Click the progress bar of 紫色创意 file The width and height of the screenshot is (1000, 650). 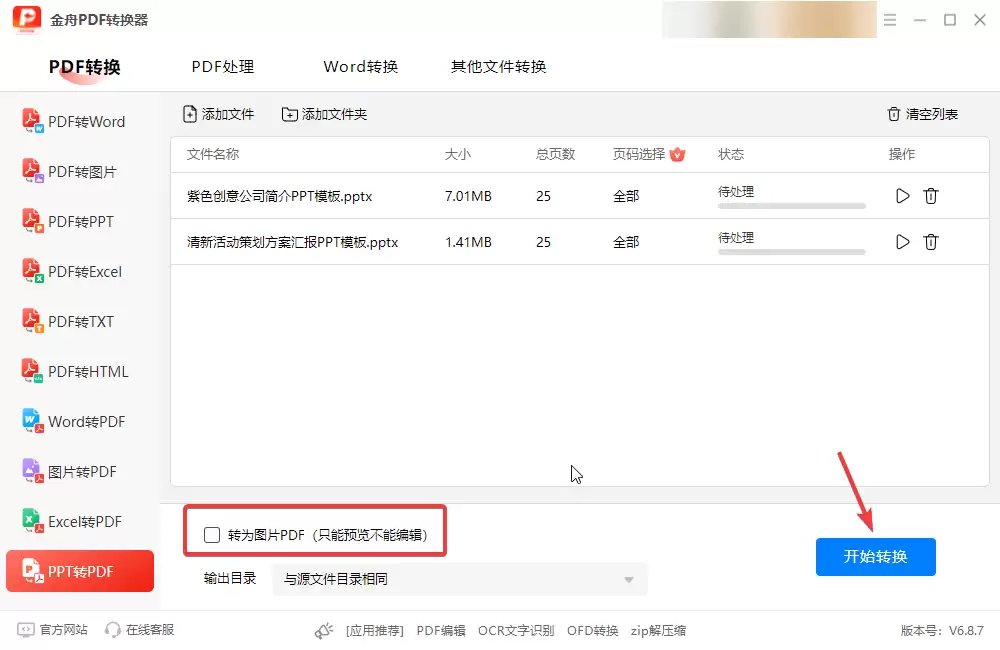tap(791, 205)
